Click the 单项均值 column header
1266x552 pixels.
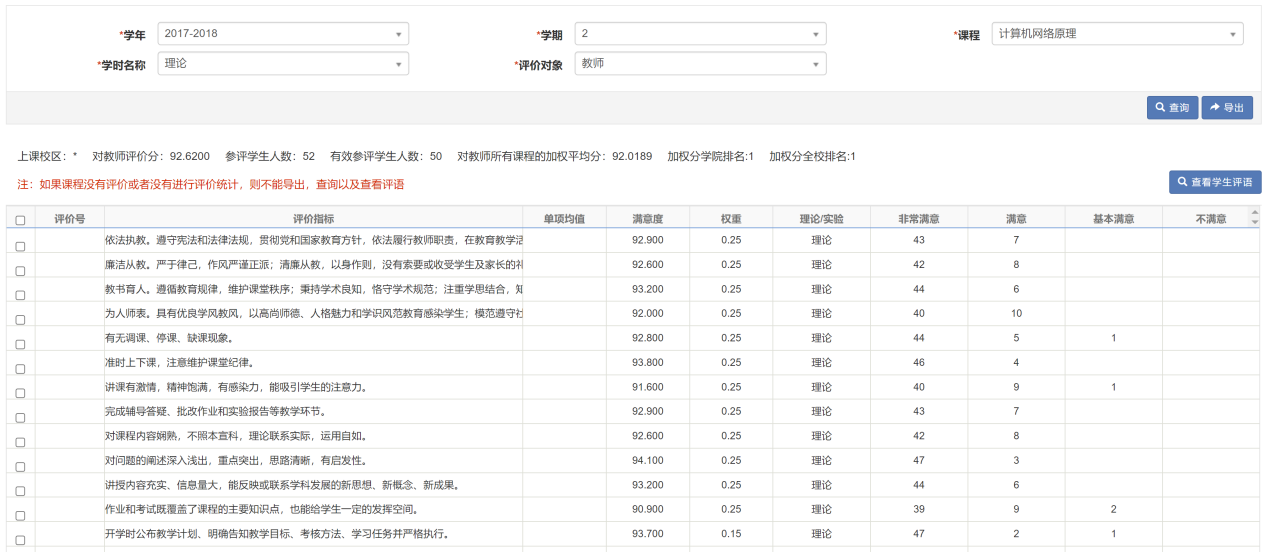(x=564, y=218)
